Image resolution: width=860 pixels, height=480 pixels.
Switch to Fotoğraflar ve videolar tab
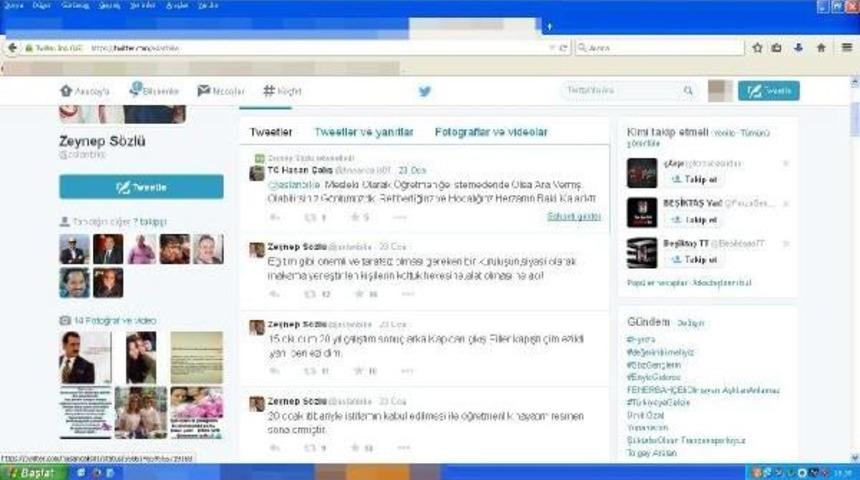(491, 132)
